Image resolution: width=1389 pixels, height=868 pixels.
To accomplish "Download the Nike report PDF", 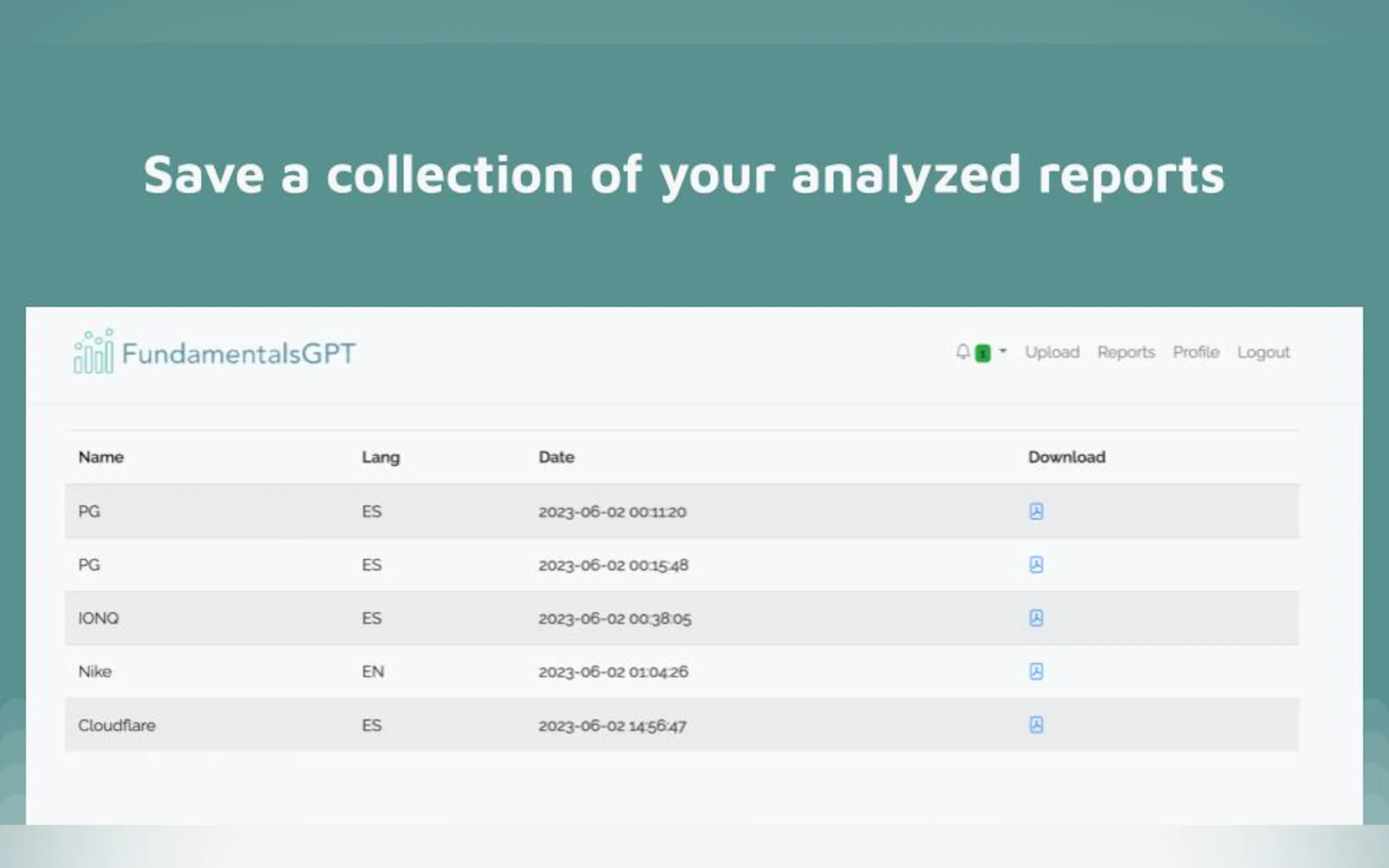I will click(x=1036, y=672).
